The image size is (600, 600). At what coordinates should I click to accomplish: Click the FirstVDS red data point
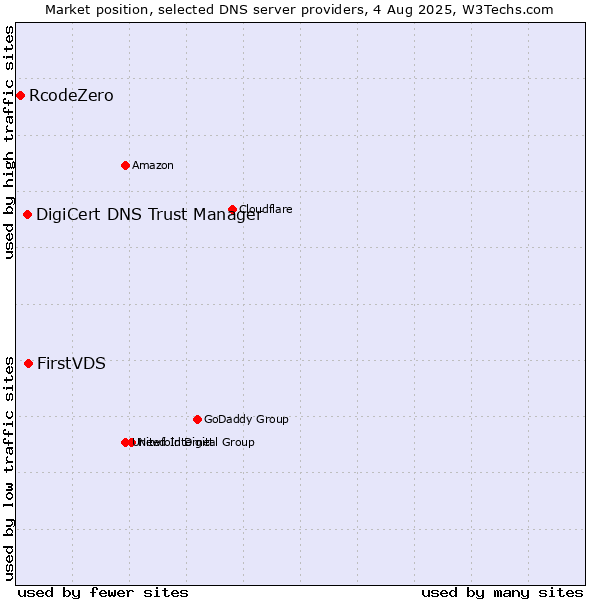pyautogui.click(x=28, y=364)
